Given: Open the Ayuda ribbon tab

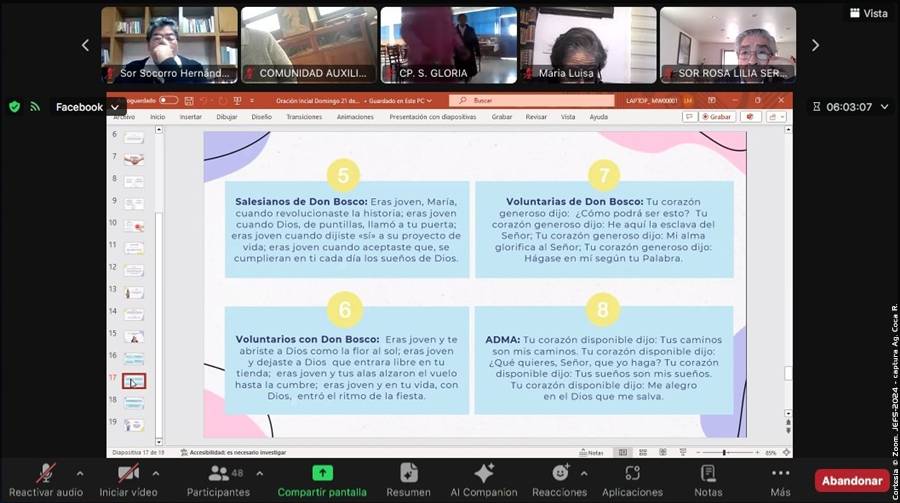Looking at the screenshot, I should click(598, 117).
